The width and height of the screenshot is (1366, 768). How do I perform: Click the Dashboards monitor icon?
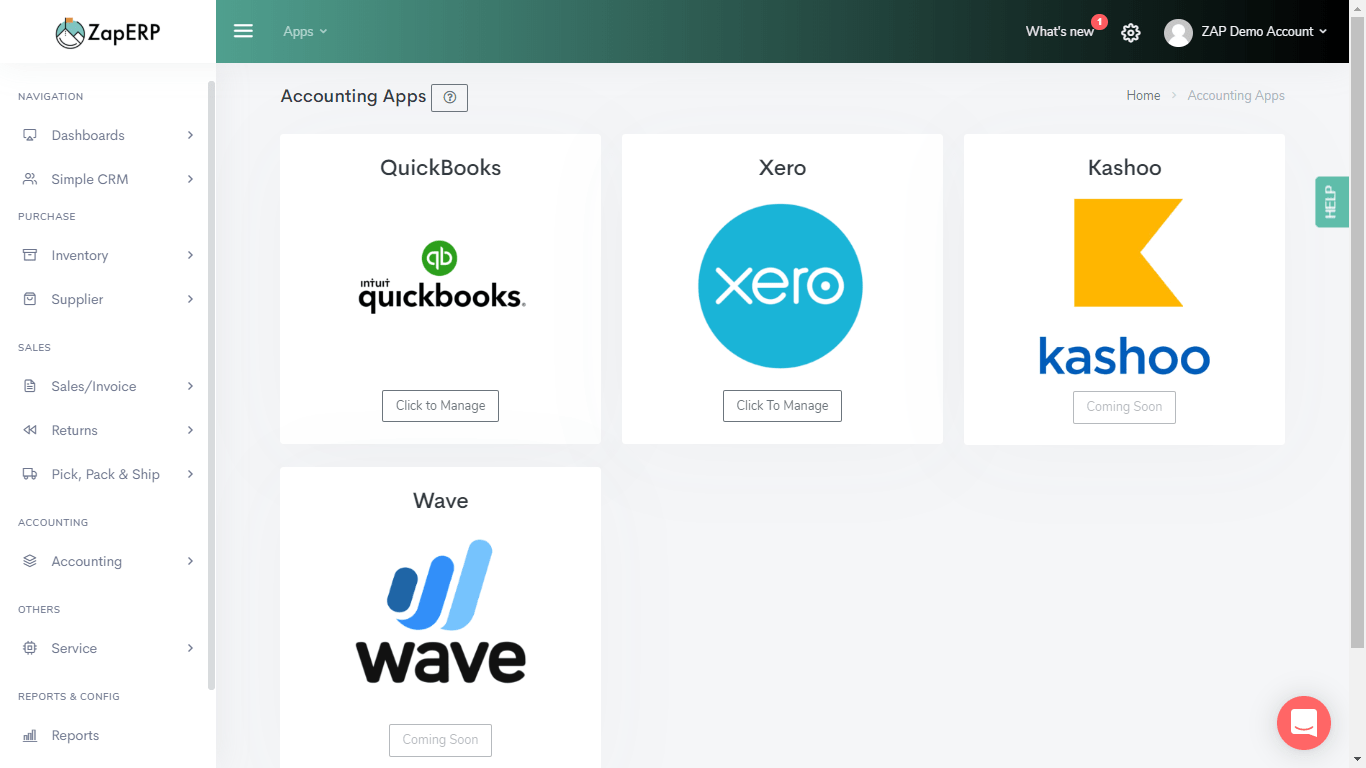point(30,135)
